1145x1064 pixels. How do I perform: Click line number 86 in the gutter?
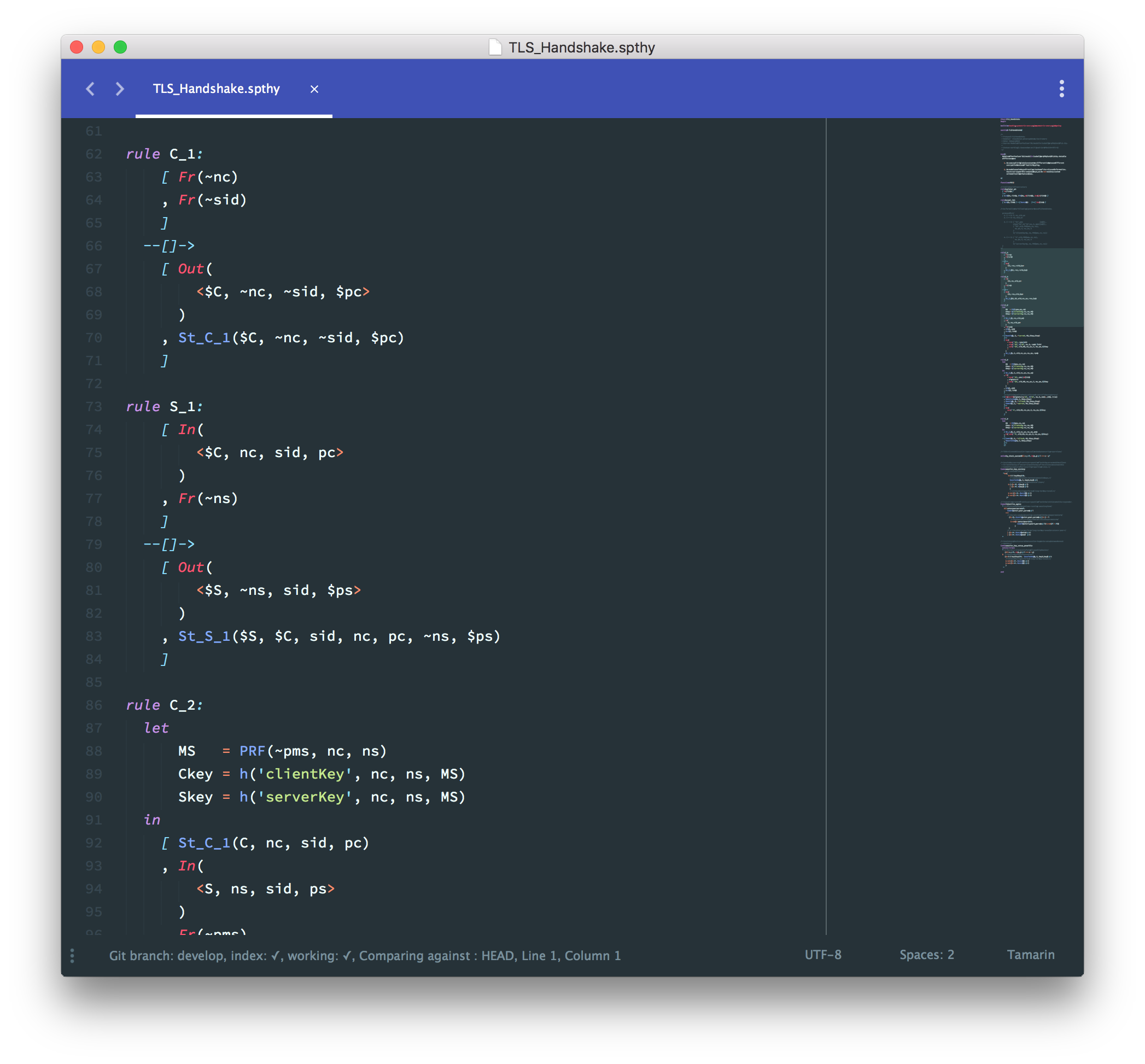click(x=94, y=705)
